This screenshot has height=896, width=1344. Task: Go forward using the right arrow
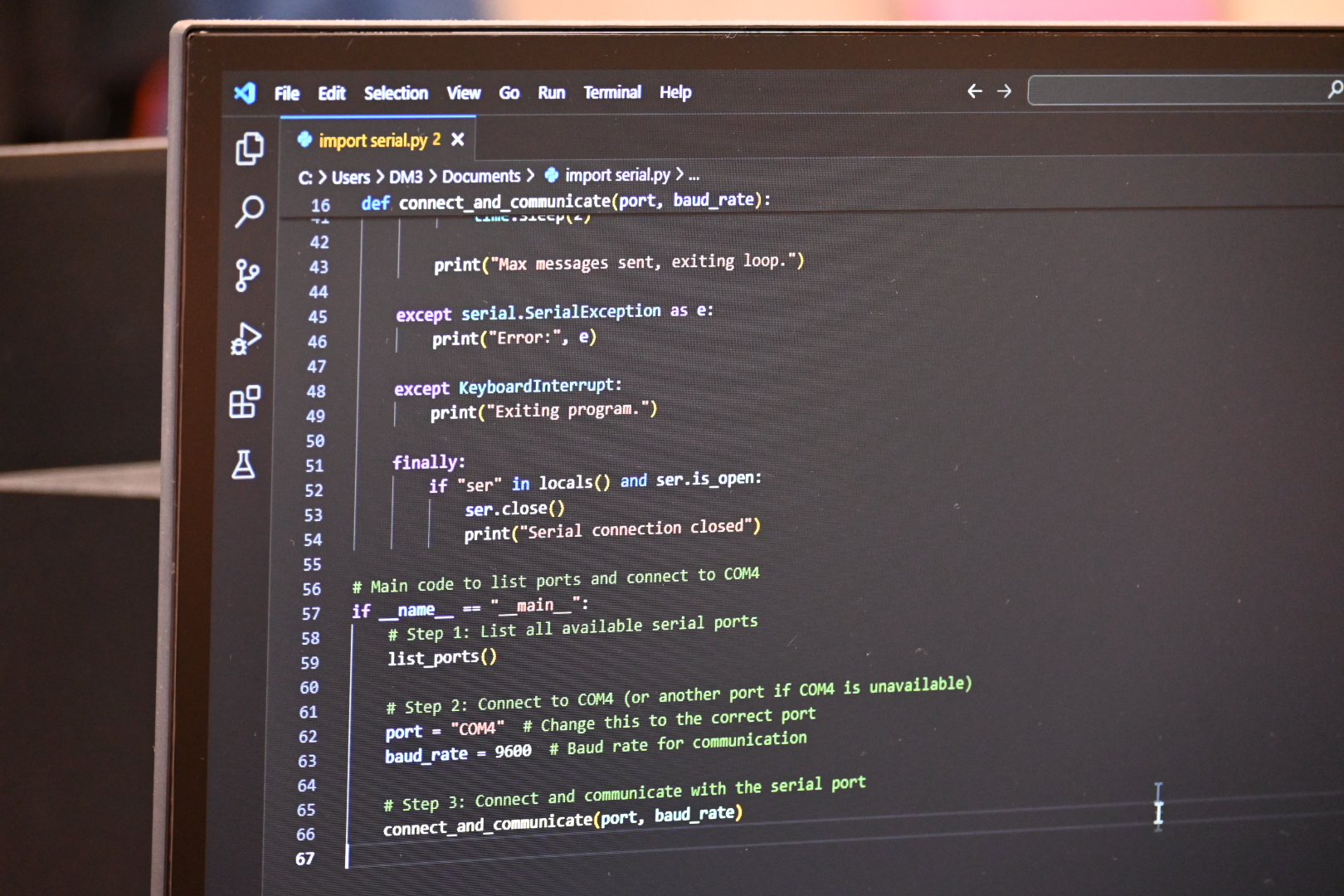point(1005,91)
